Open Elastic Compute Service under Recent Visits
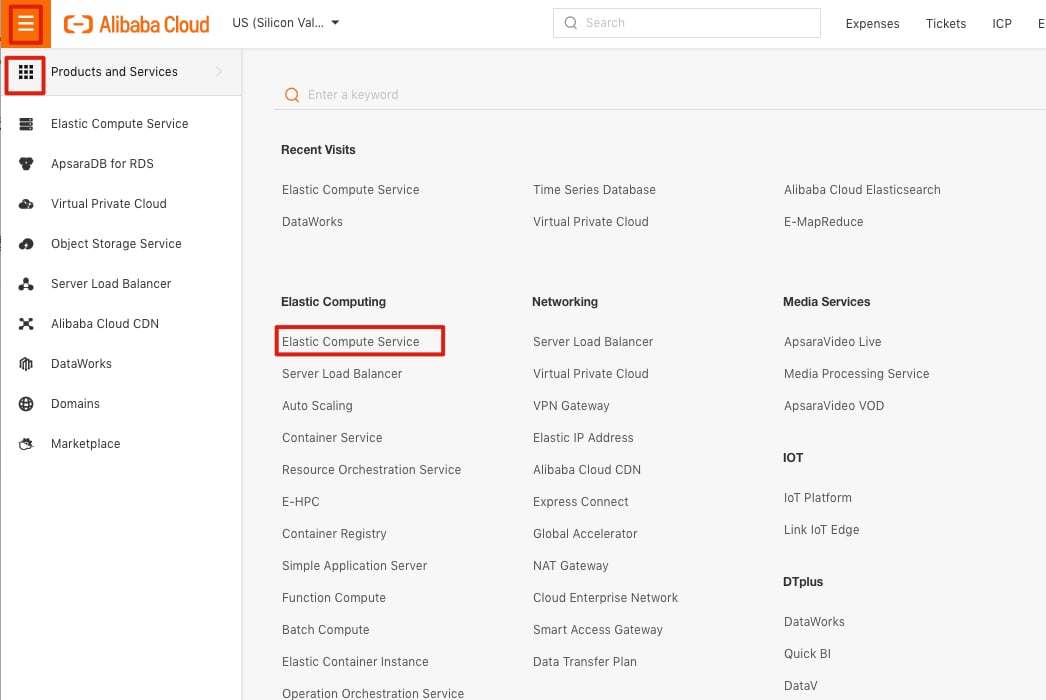The width and height of the screenshot is (1046, 700). (350, 190)
